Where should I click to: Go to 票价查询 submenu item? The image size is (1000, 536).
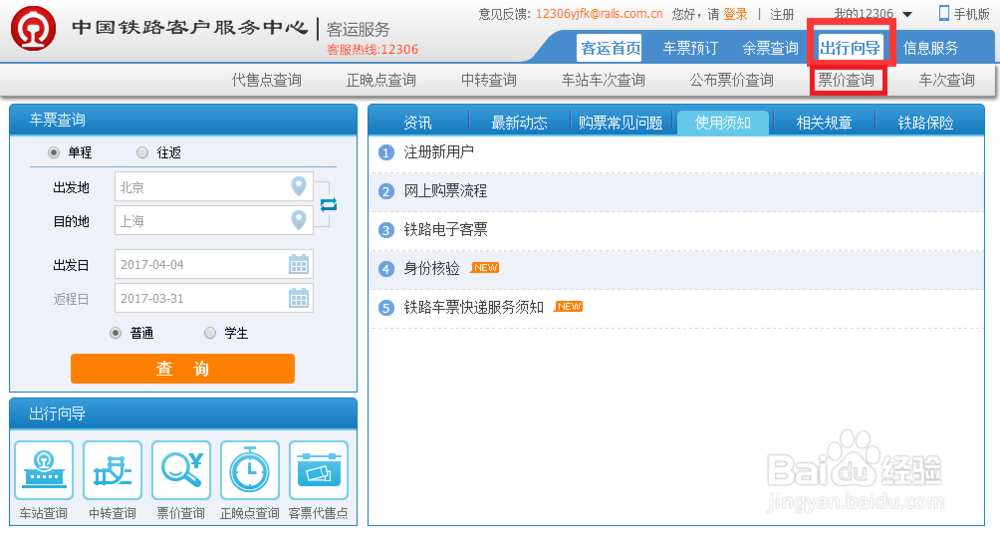coord(846,80)
